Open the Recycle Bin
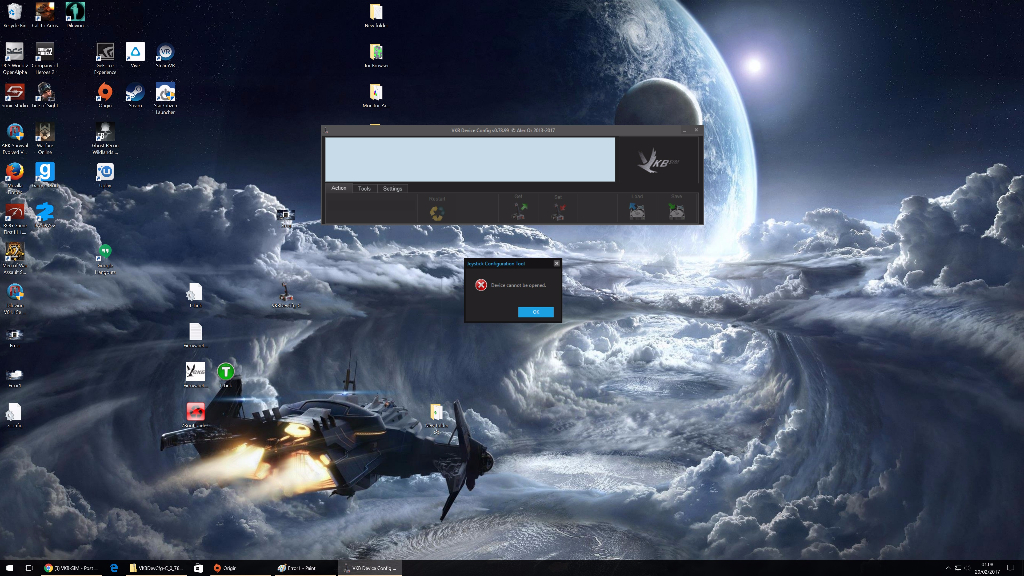Viewport: 1024px width, 576px height. click(15, 13)
